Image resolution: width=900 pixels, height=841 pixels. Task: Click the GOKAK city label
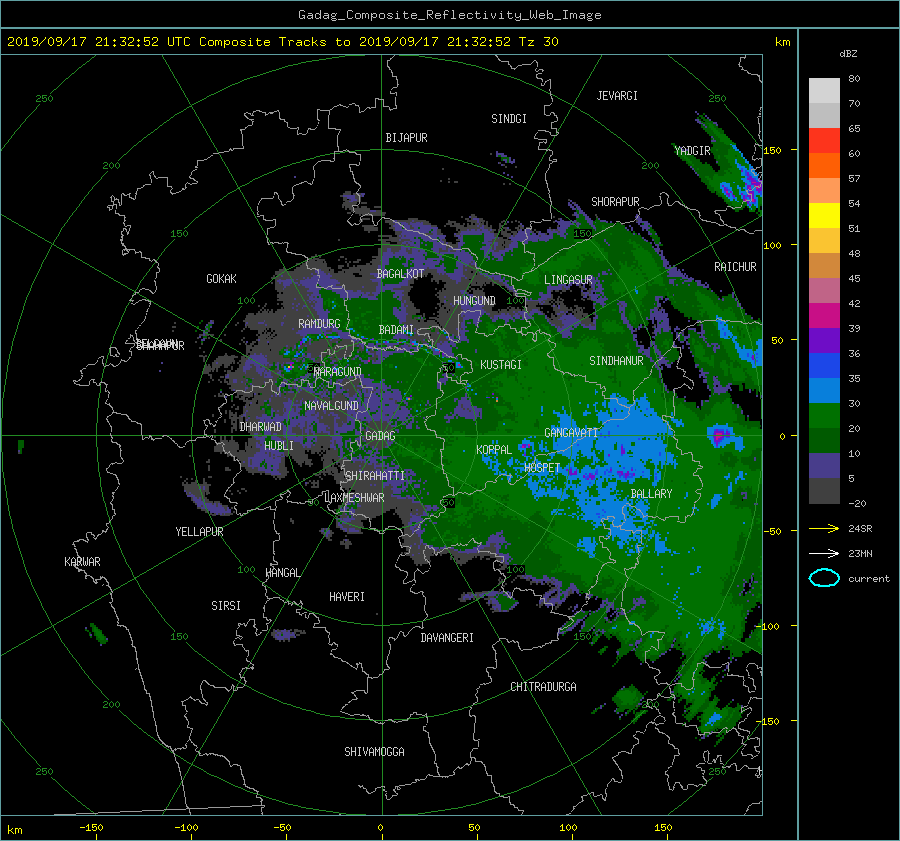click(222, 279)
